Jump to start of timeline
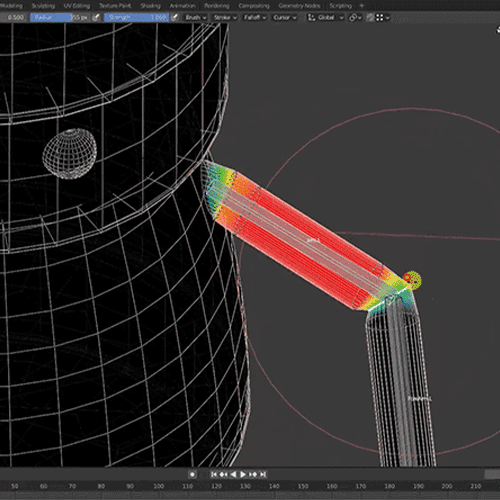 coord(214,474)
